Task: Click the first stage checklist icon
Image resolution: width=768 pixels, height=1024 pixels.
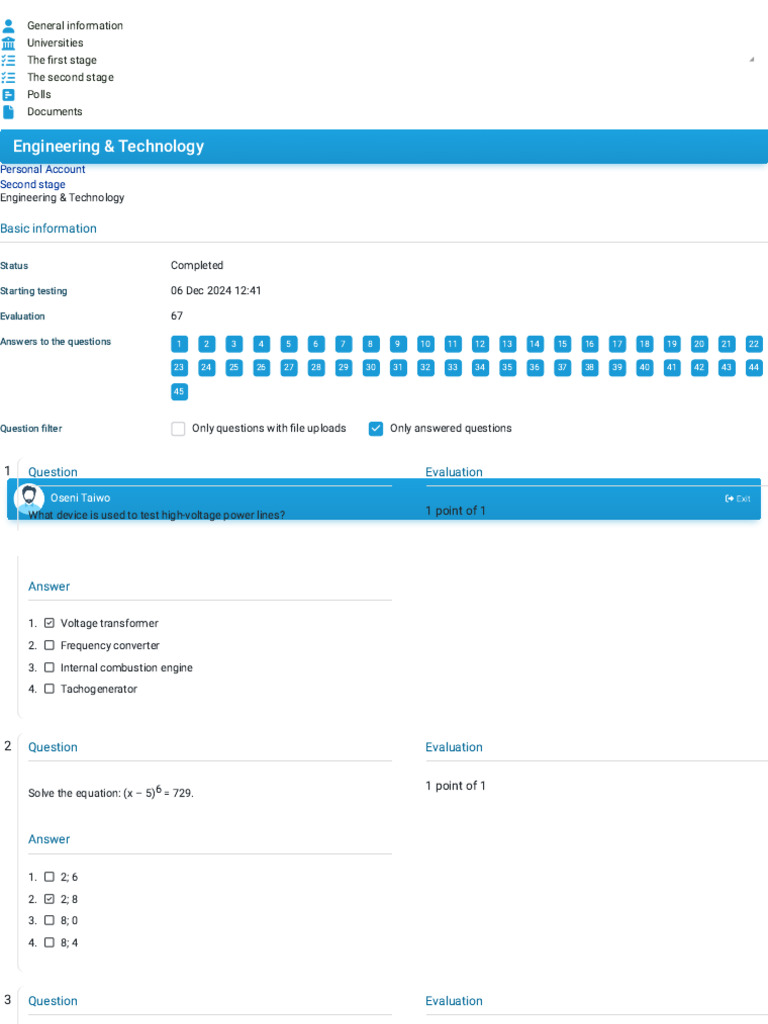Action: [8, 60]
